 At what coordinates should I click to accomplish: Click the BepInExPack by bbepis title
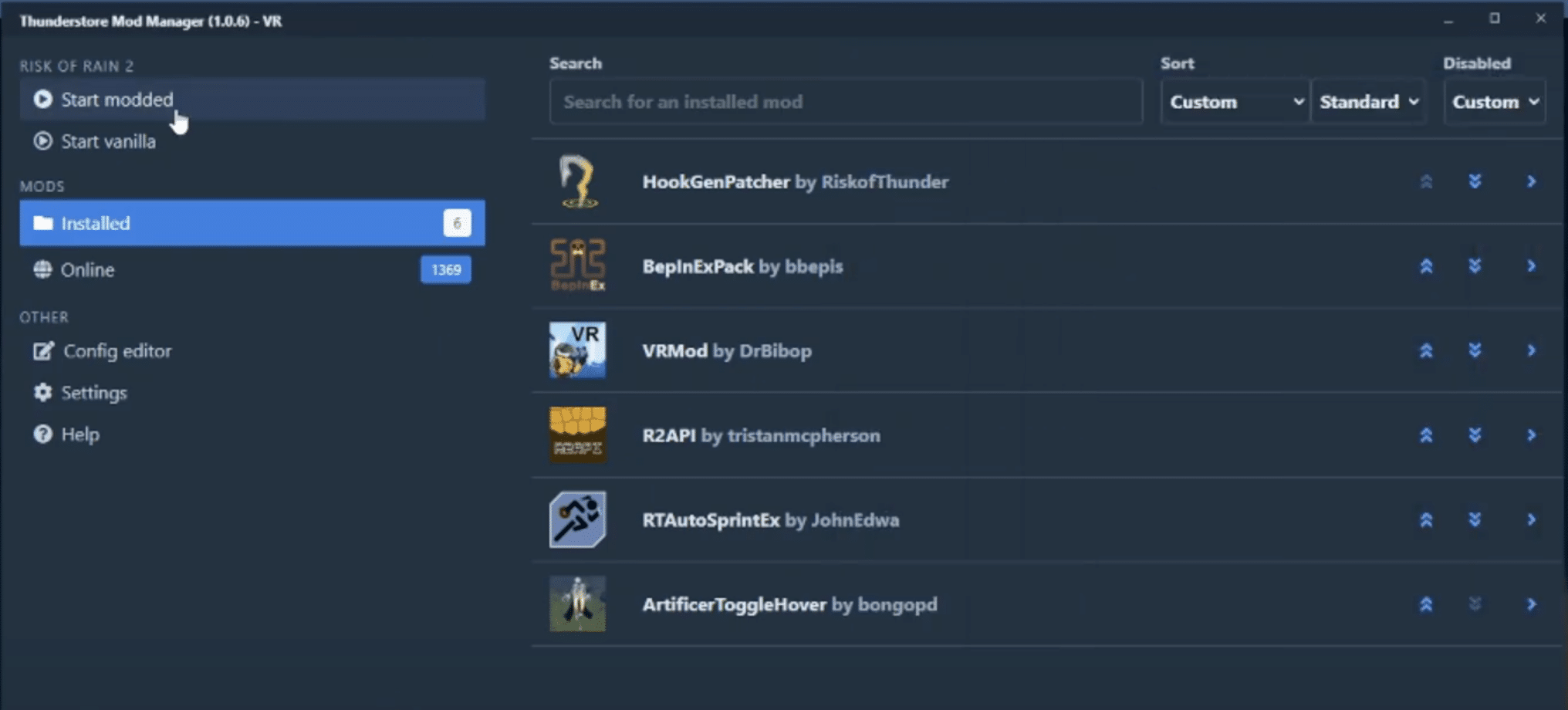click(742, 266)
